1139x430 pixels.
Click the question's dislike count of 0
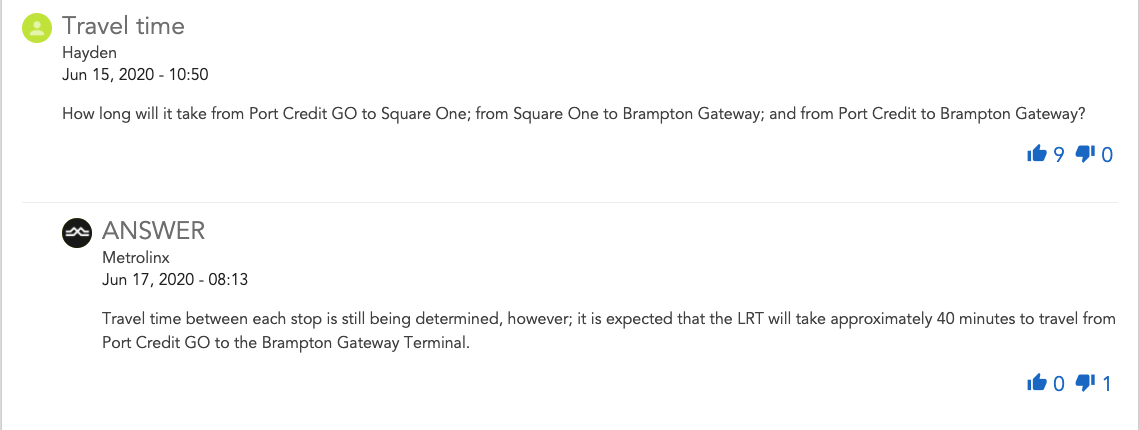pyautogui.click(x=1107, y=155)
